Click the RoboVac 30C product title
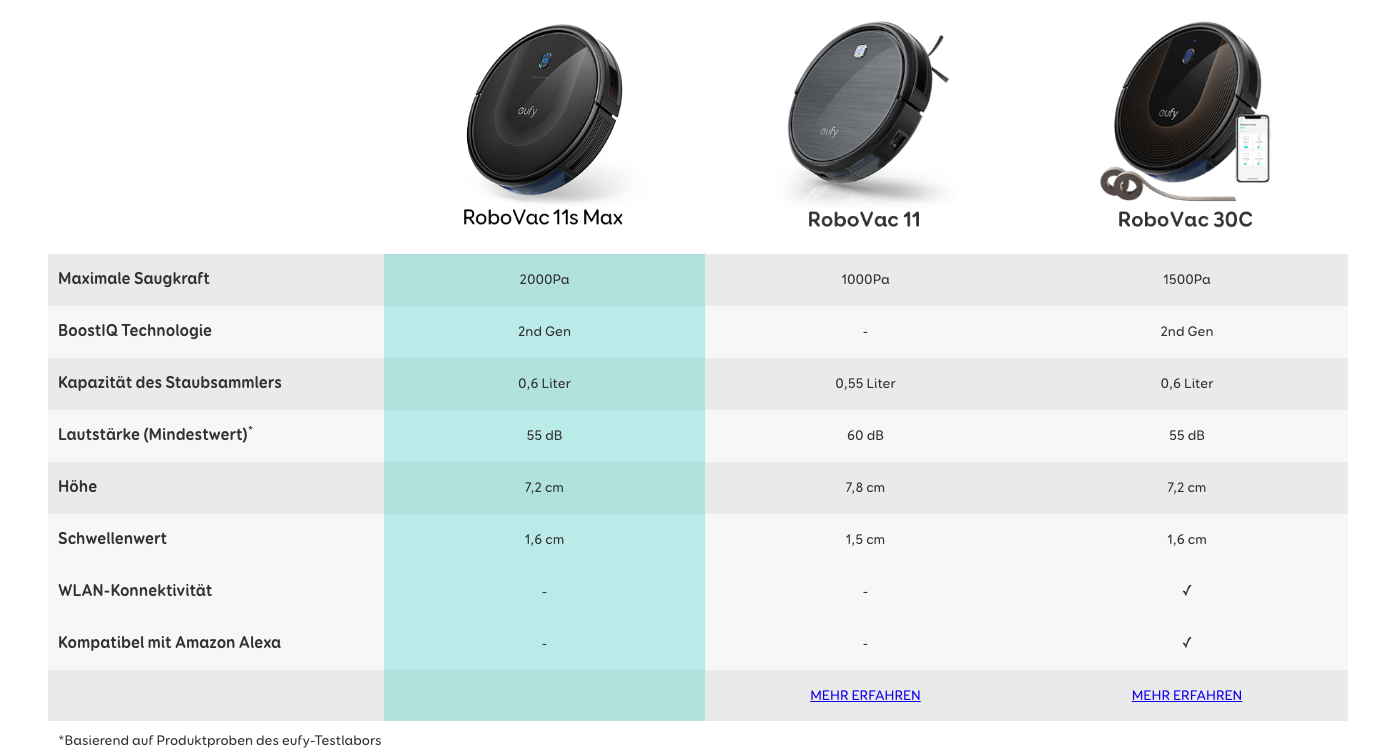Screen dimensions: 1384x756 1185,219
